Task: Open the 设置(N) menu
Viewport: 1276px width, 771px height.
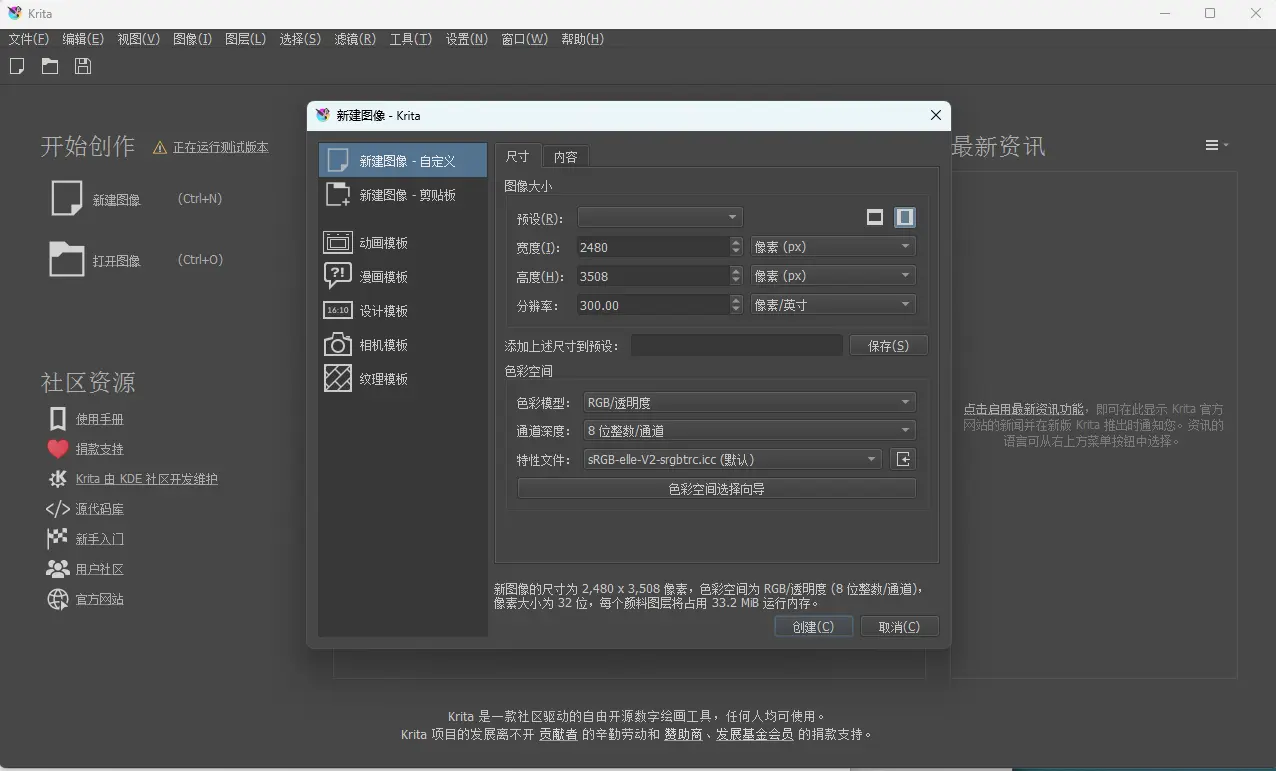Action: 467,39
